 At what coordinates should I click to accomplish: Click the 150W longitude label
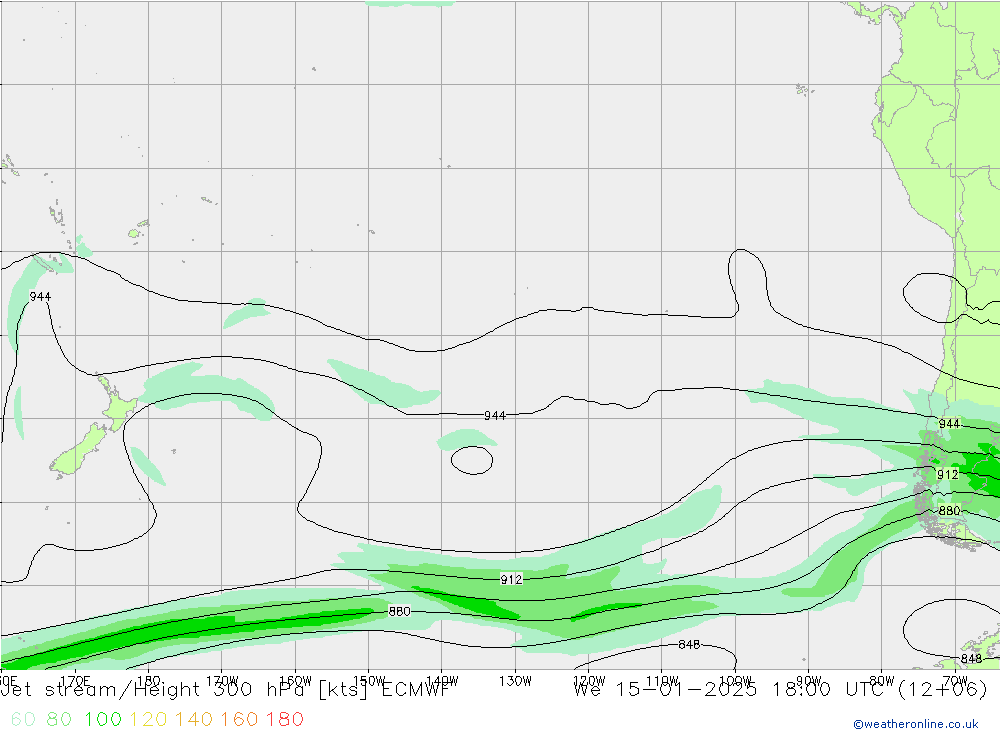369,681
